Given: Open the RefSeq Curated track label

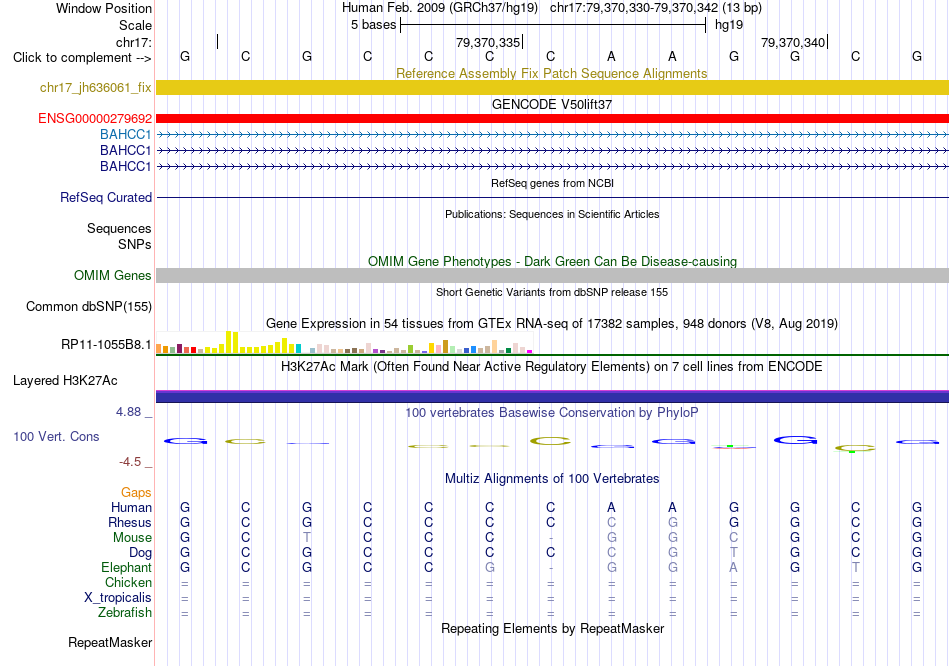Looking at the screenshot, I should pyautogui.click(x=105, y=197).
